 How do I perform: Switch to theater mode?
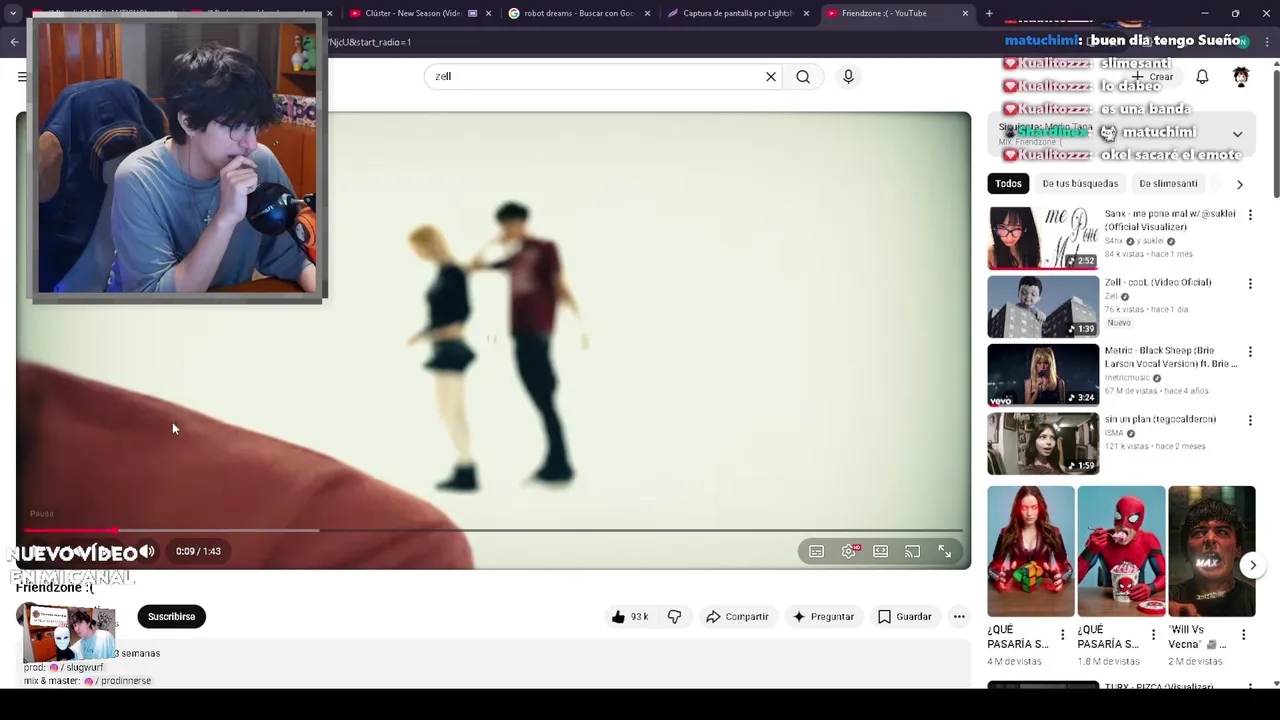880,551
